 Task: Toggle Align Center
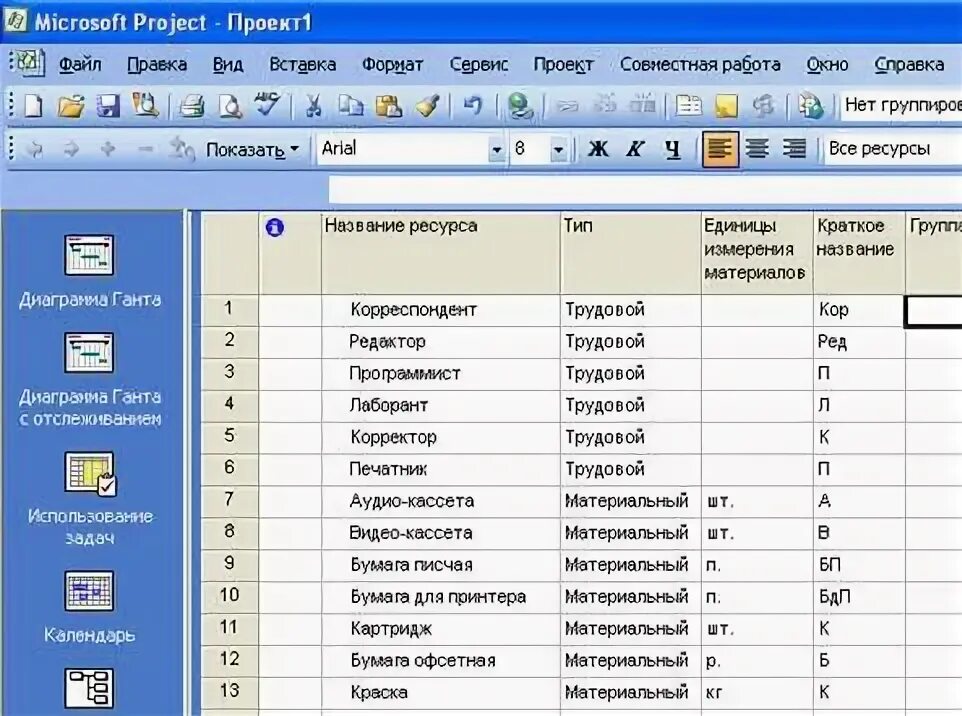[x=758, y=148]
